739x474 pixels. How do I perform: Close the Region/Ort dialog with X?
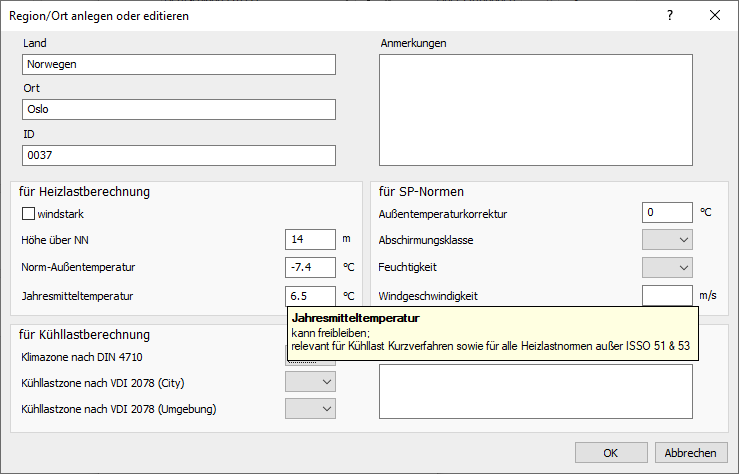tap(714, 16)
